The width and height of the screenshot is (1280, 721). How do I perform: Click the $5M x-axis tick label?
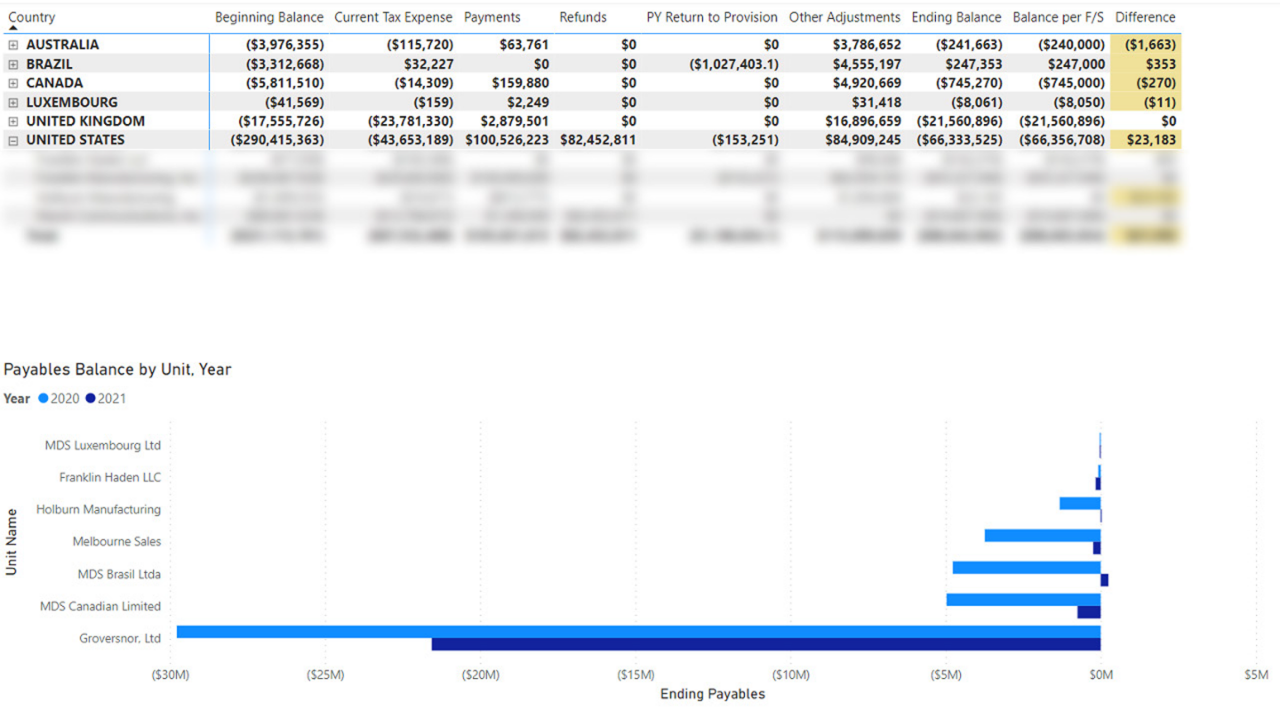1256,675
